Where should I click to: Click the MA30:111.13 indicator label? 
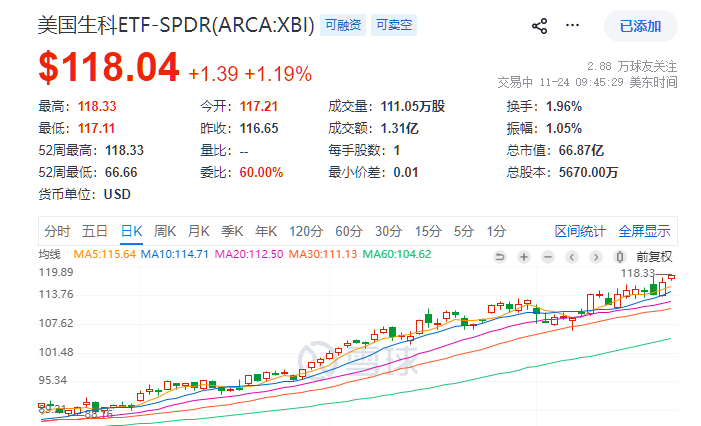coord(323,254)
